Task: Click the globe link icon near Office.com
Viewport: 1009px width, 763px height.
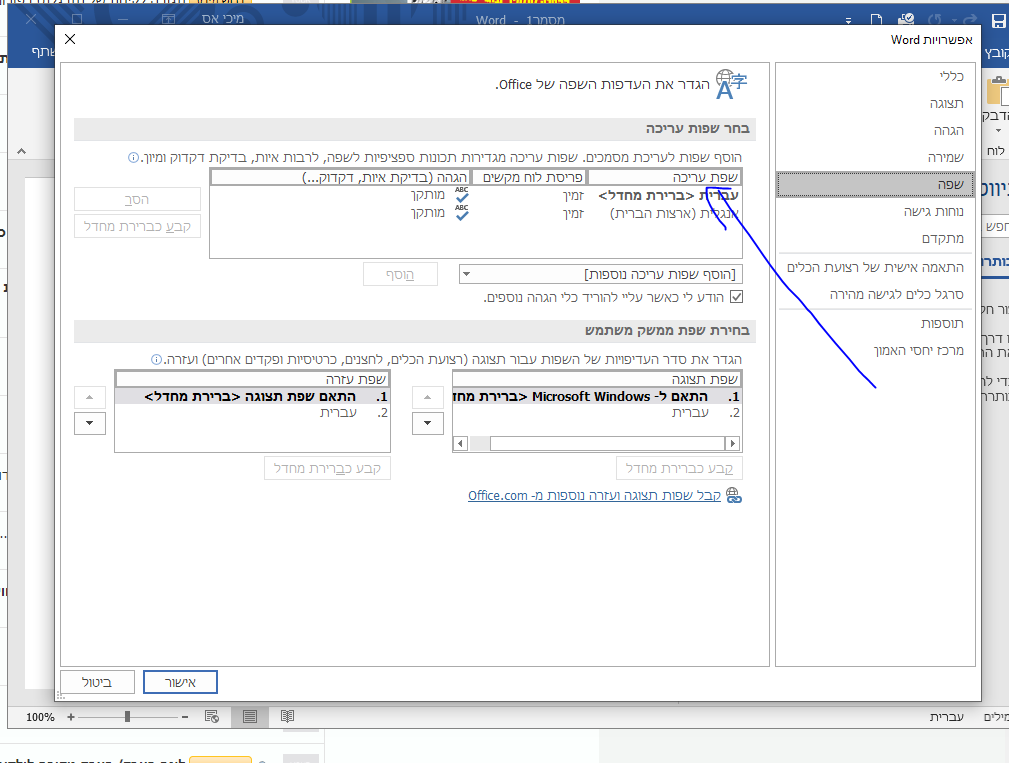Action: (734, 495)
